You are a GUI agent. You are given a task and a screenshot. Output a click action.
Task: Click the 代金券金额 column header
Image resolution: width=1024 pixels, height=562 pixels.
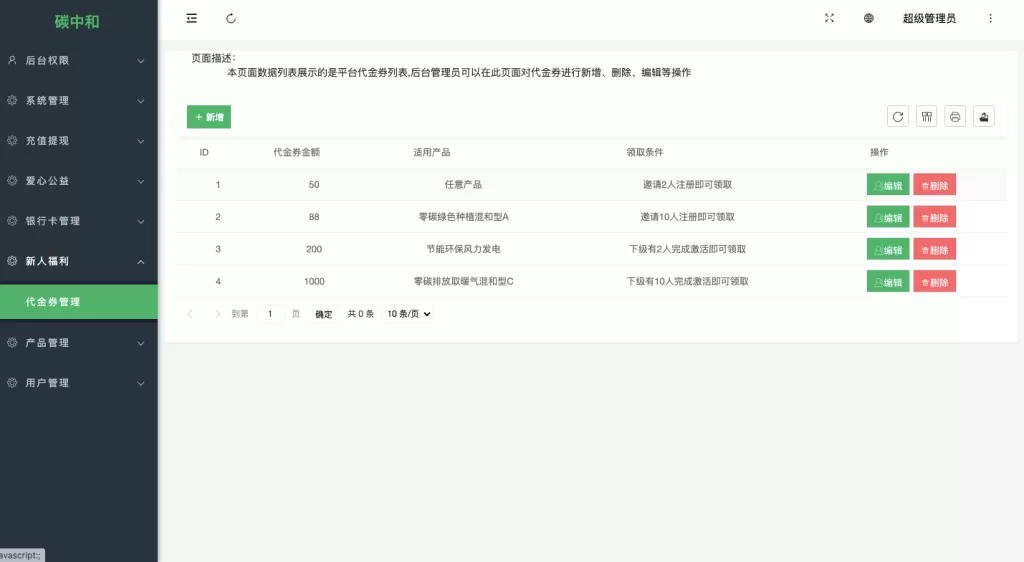[x=296, y=152]
